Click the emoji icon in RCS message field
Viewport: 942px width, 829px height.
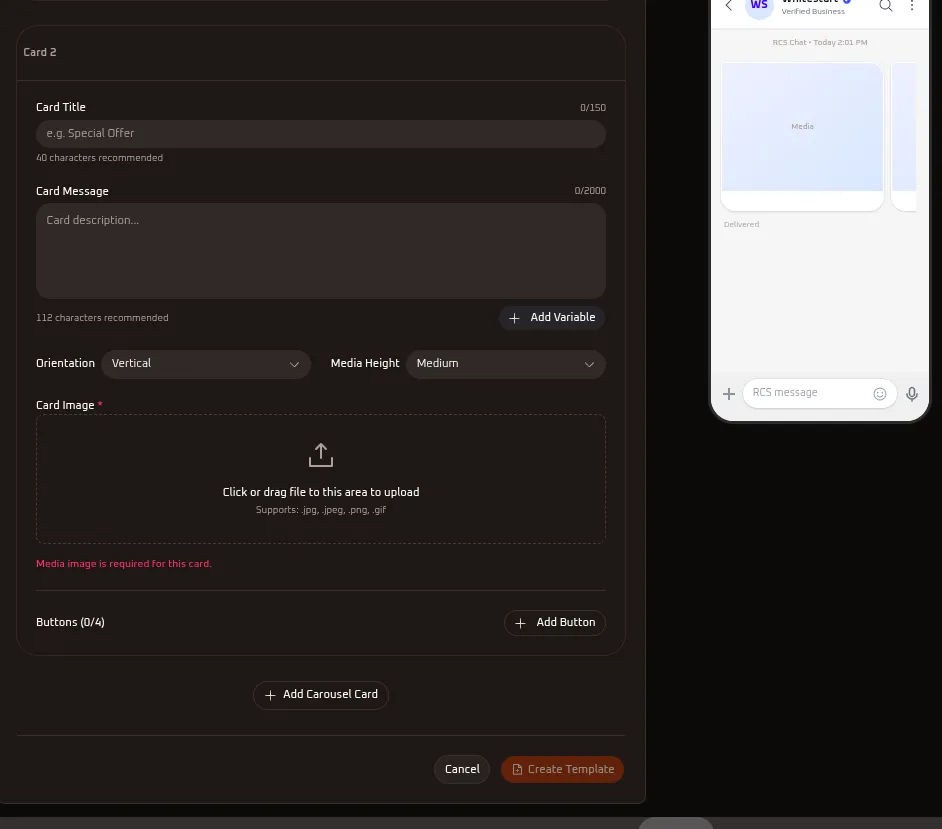[880, 393]
